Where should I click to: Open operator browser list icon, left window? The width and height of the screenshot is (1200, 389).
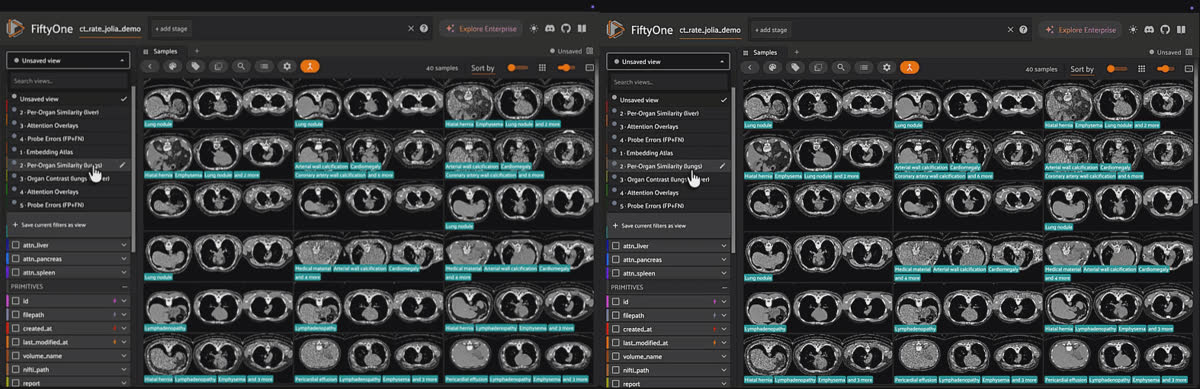(x=265, y=67)
